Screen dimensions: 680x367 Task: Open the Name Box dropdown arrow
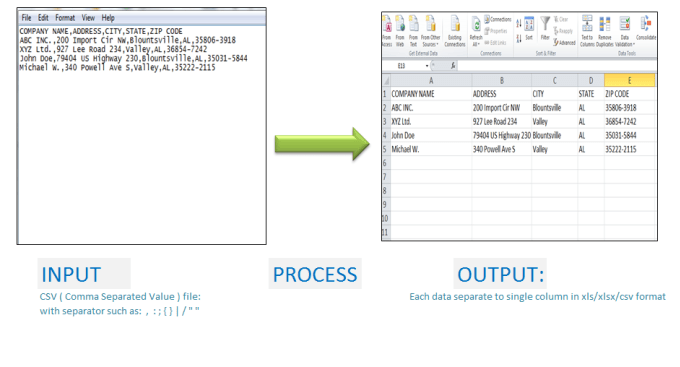(x=427, y=66)
